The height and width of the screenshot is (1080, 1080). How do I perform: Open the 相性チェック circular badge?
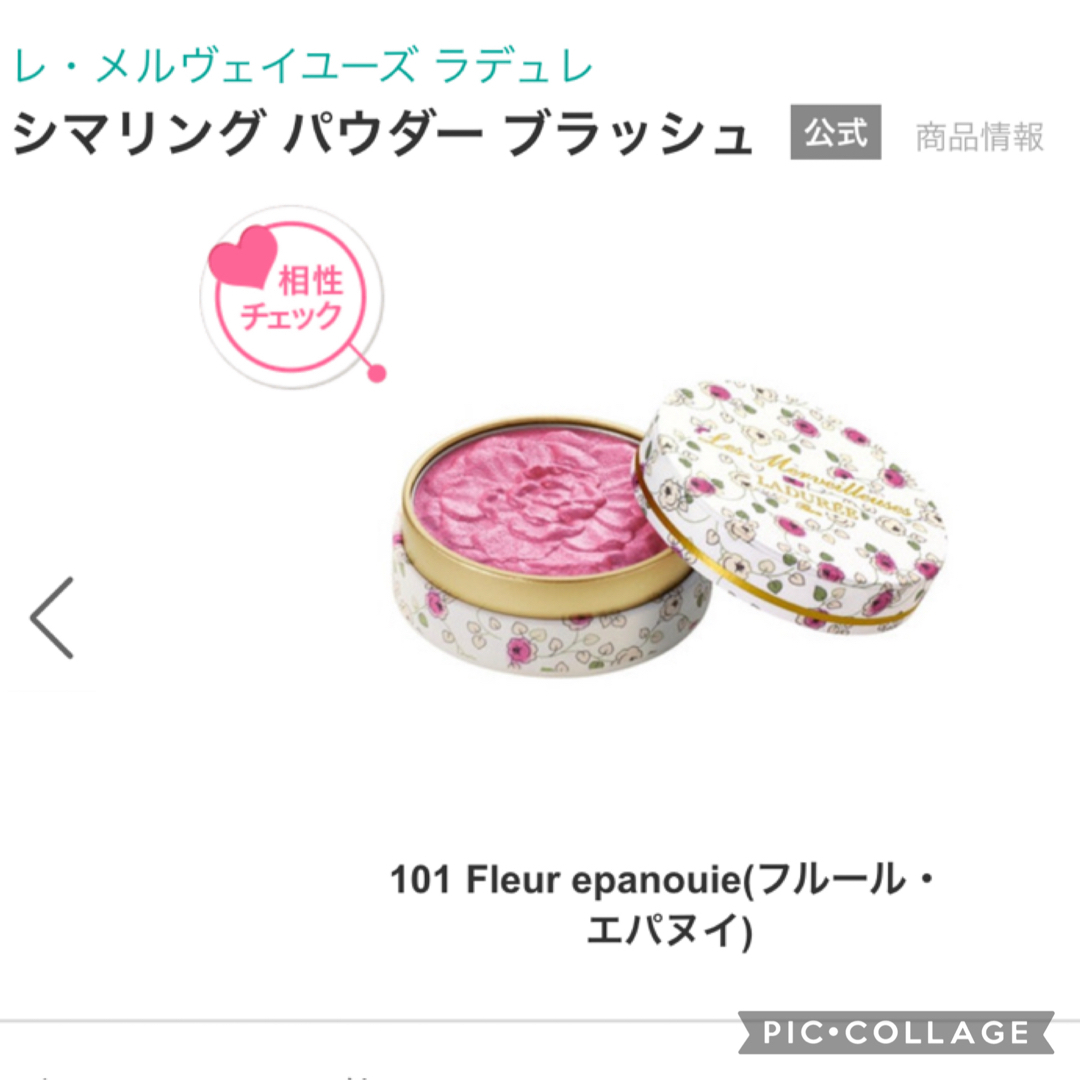click(291, 296)
